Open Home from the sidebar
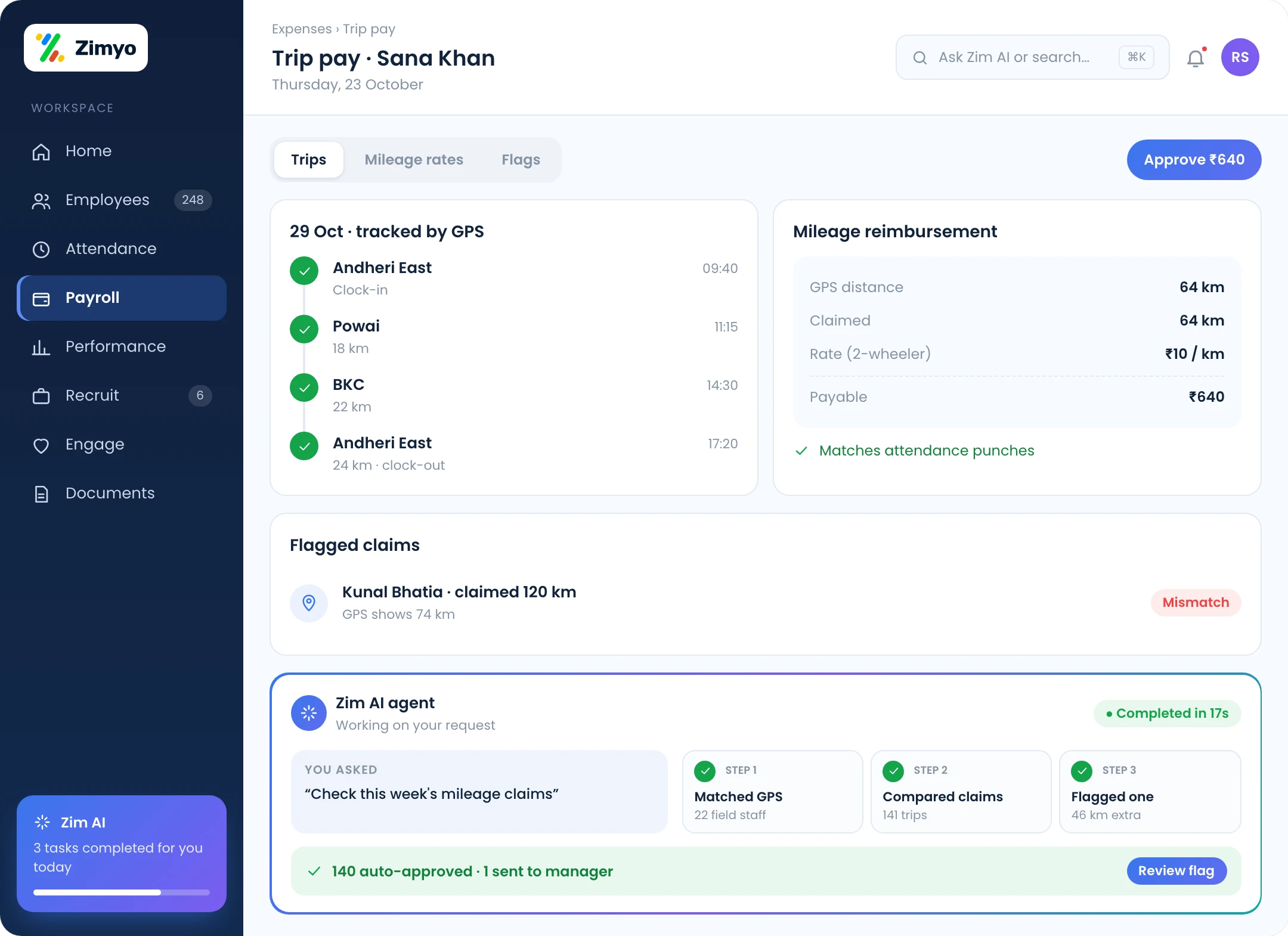This screenshot has width=1288, height=936. pyautogui.click(x=122, y=151)
